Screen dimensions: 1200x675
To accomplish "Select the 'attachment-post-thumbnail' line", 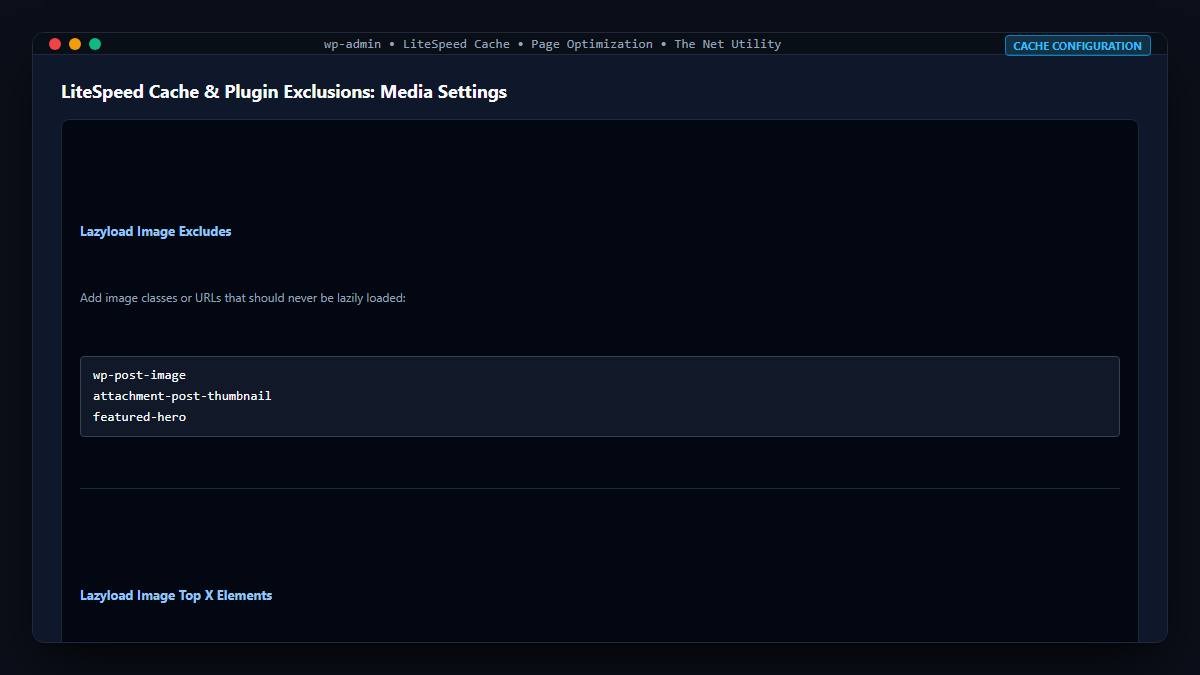I will click(x=182, y=396).
